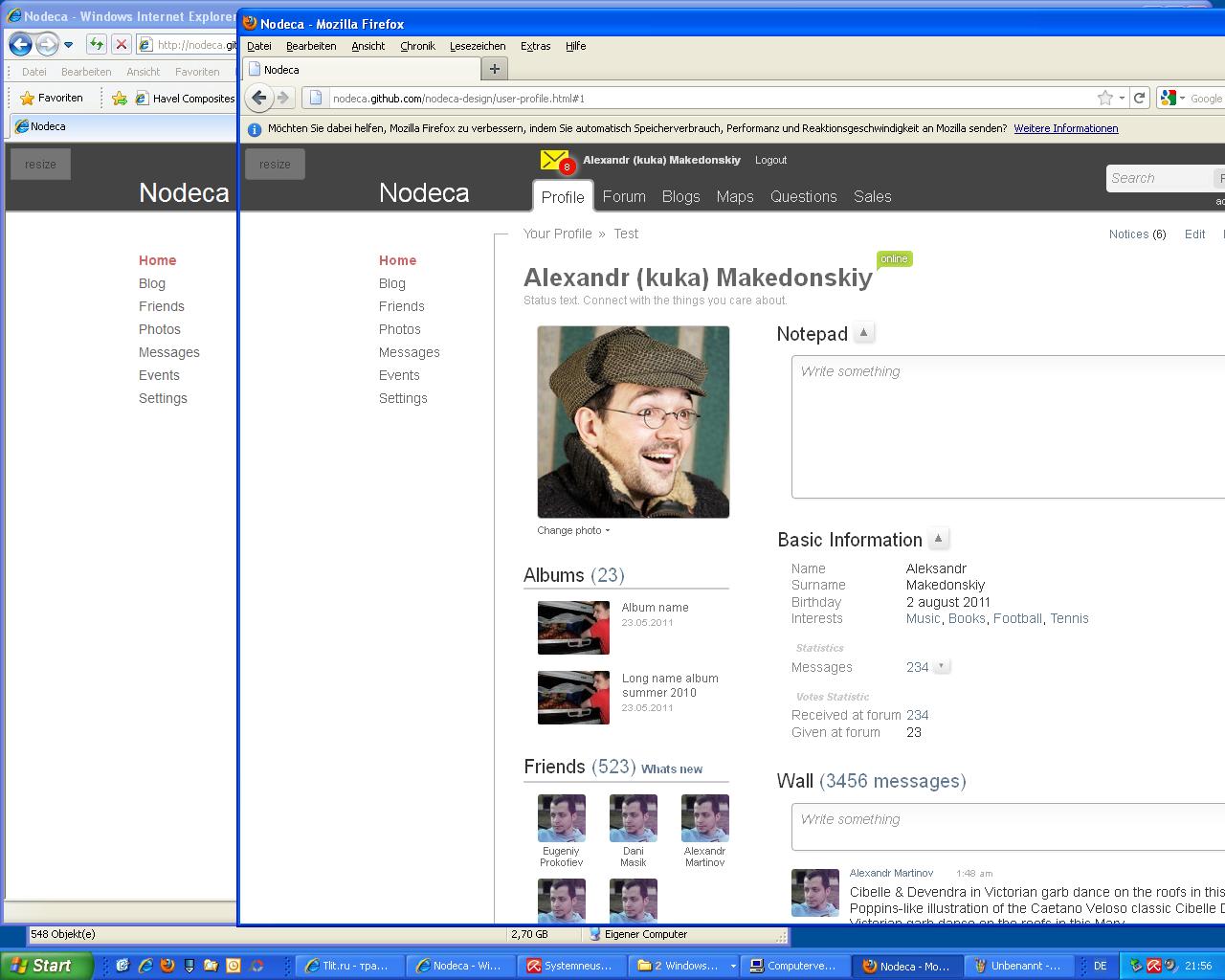
Task: Expand the 2 Windows taskbar group arrow
Action: click(x=733, y=966)
